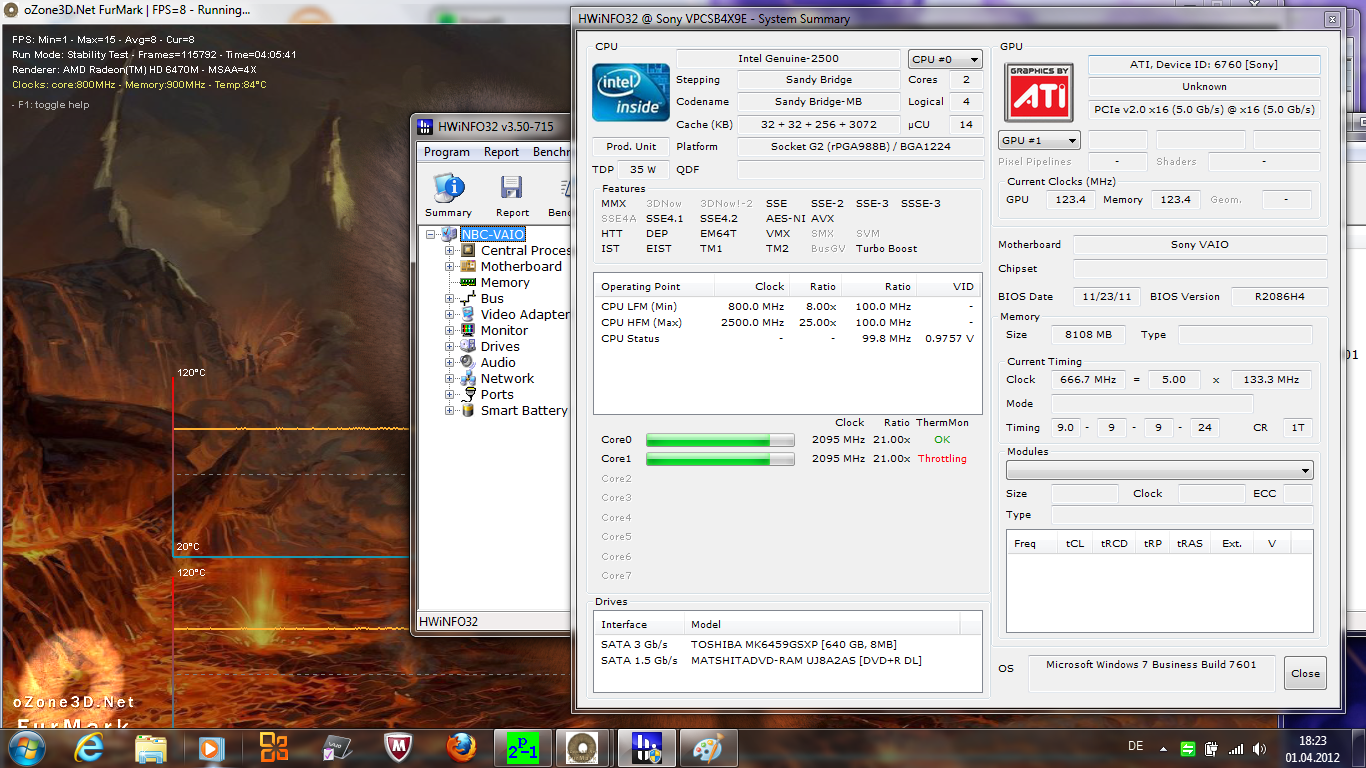Click the Intel inside CPU logo

631,91
